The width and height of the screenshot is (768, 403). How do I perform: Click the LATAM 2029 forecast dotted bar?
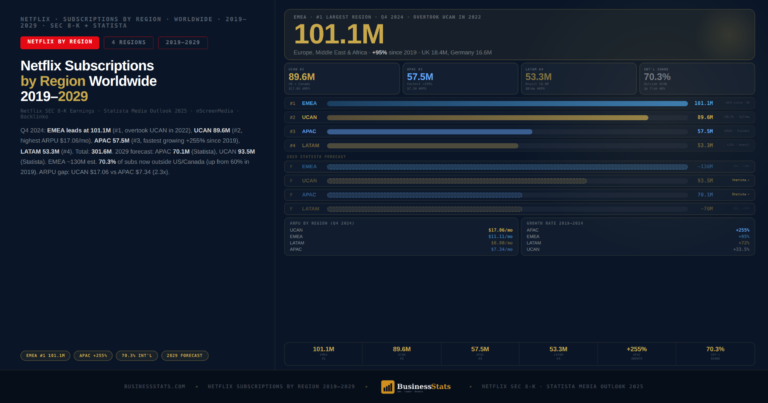425,209
